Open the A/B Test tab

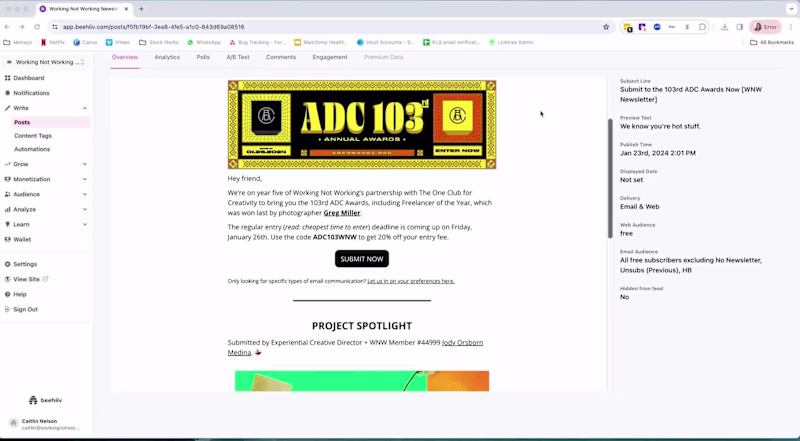(238, 57)
